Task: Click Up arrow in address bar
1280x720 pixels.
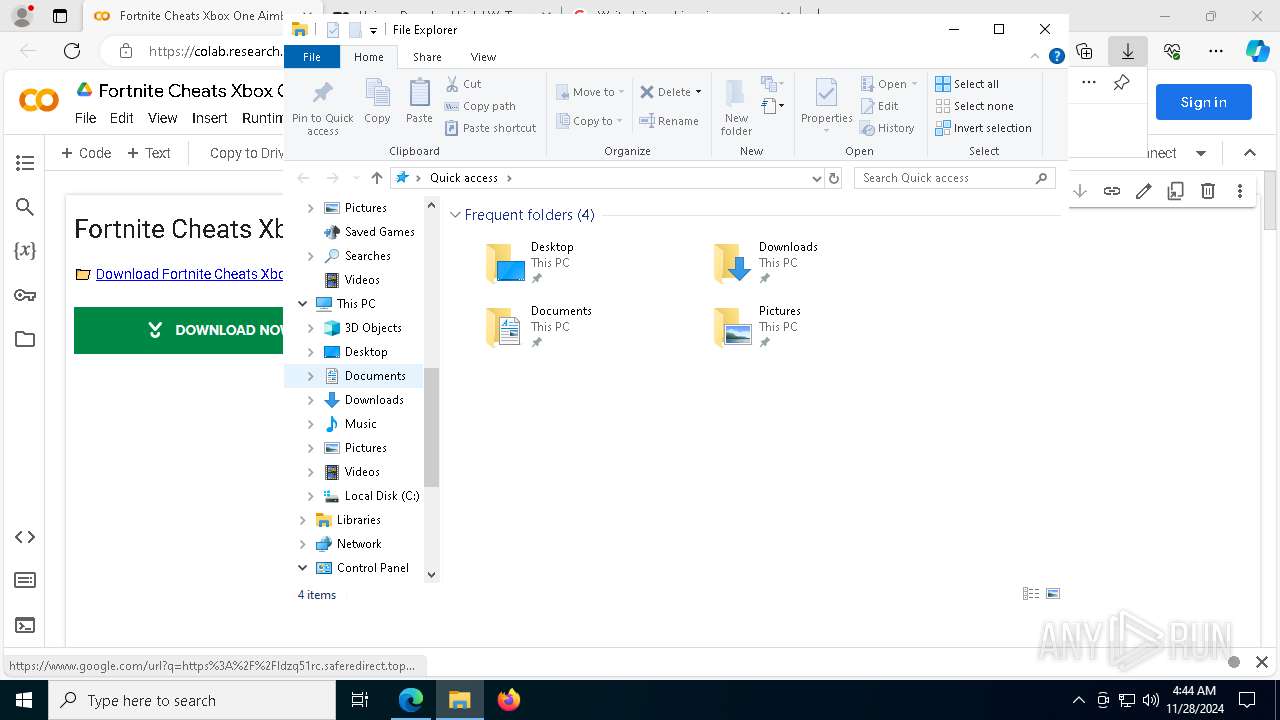Action: click(376, 178)
